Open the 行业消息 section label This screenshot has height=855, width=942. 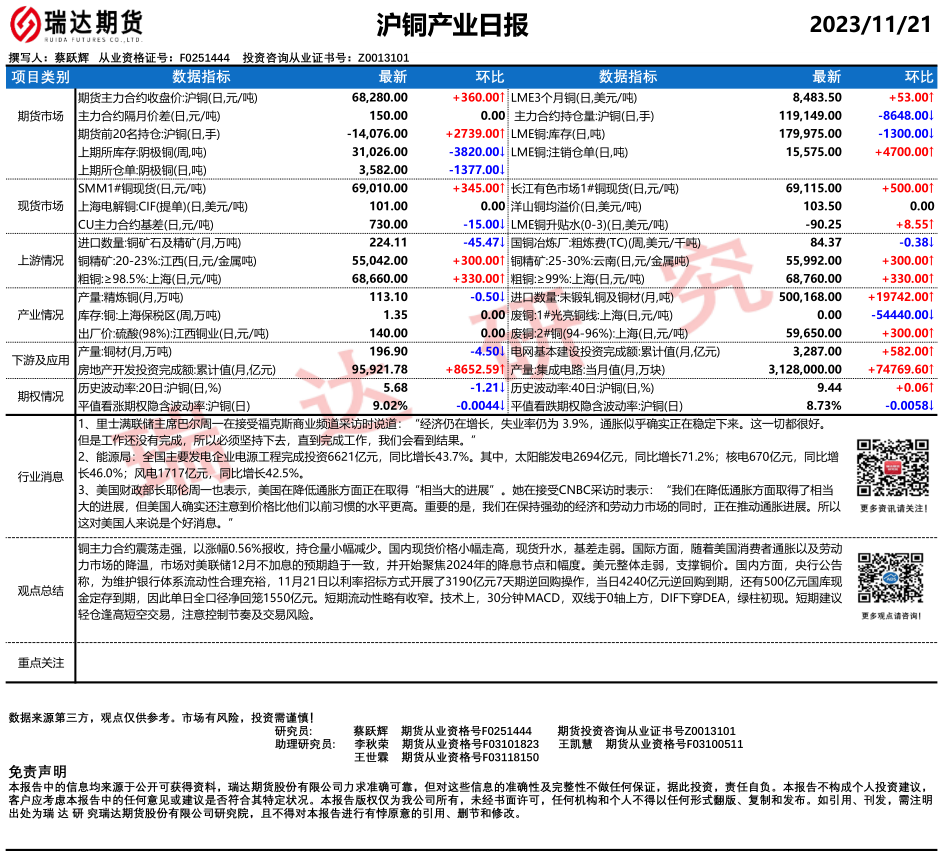[x=41, y=477]
